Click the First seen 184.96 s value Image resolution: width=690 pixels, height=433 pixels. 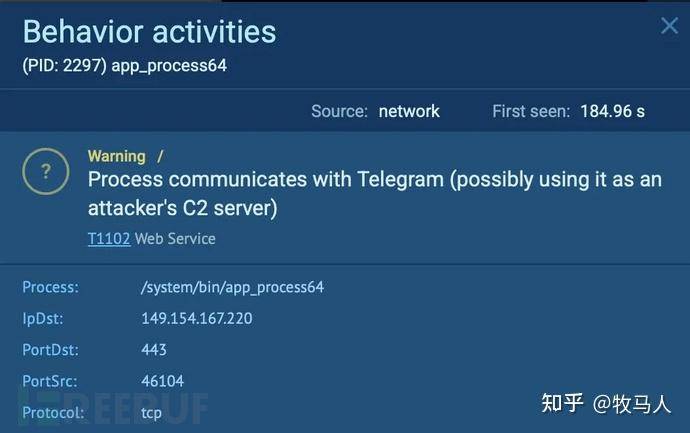pos(612,111)
